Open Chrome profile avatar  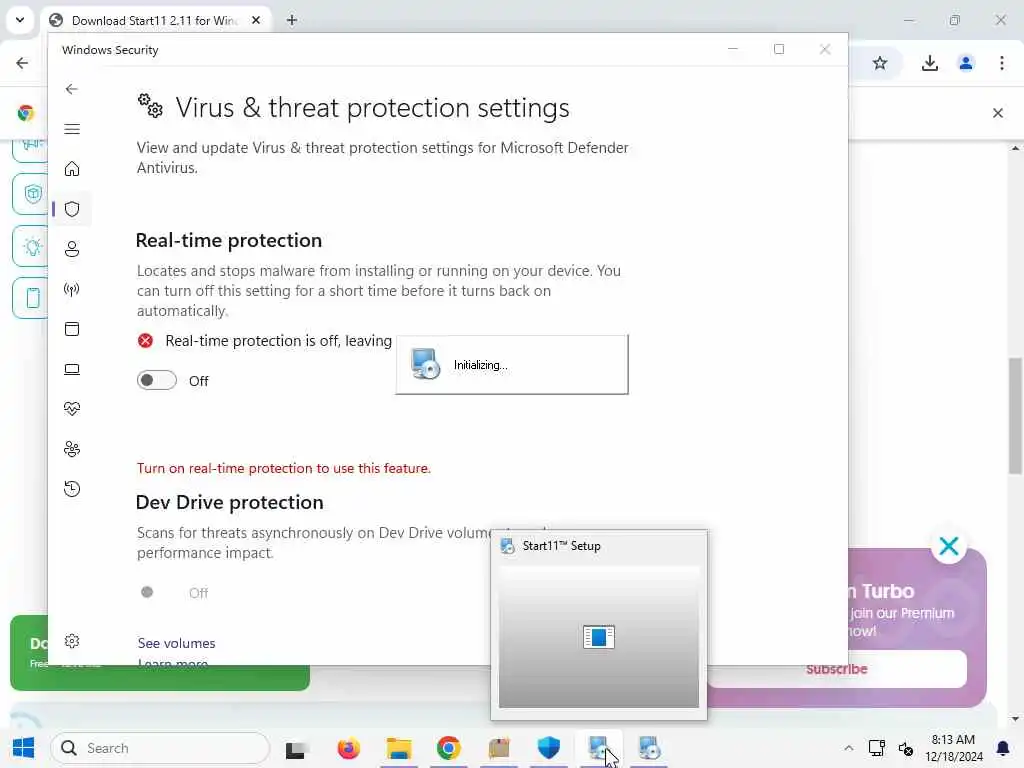[x=966, y=63]
